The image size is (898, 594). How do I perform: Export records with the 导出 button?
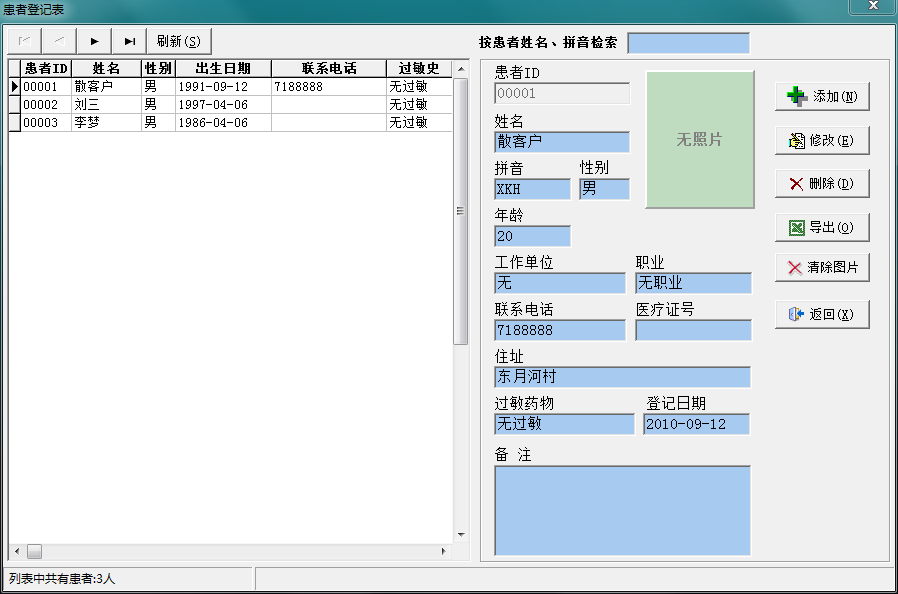click(x=822, y=228)
